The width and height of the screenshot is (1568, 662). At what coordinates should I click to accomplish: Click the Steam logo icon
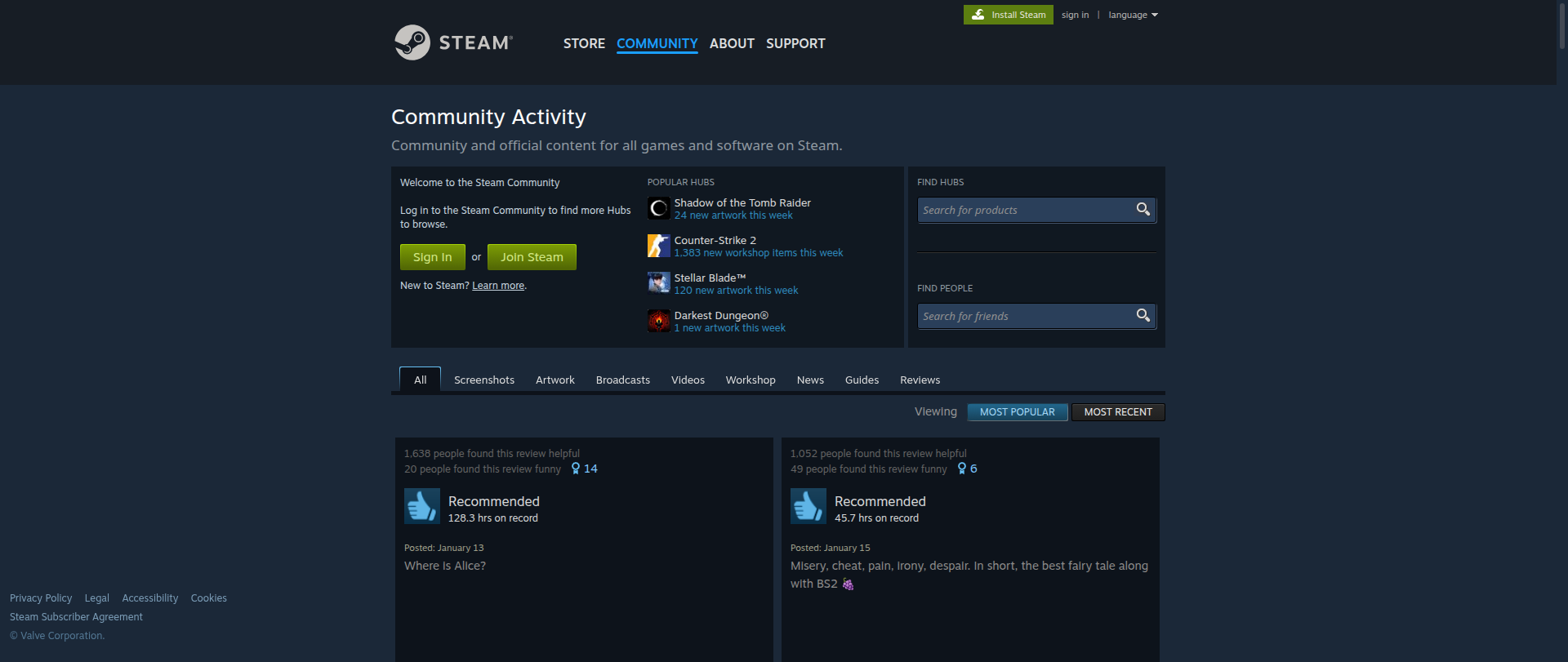click(x=412, y=42)
